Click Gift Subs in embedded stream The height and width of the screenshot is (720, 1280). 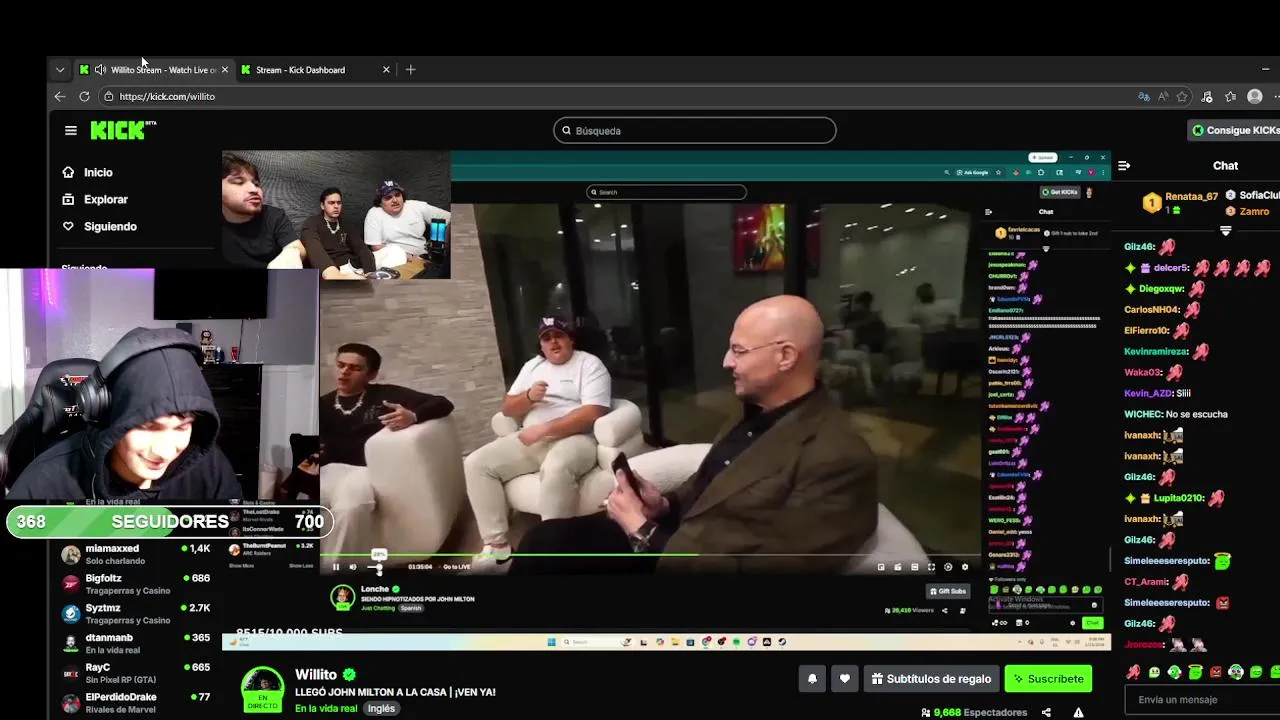pyautogui.click(x=947, y=592)
